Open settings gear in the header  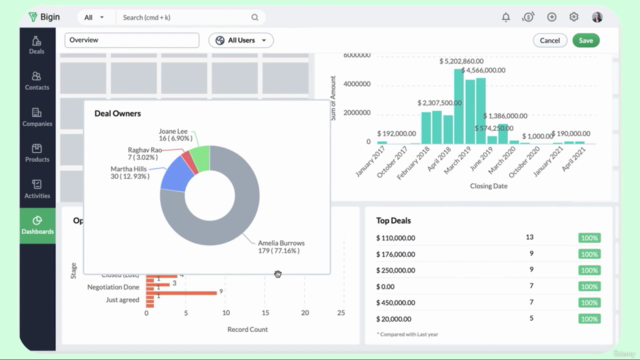point(574,17)
